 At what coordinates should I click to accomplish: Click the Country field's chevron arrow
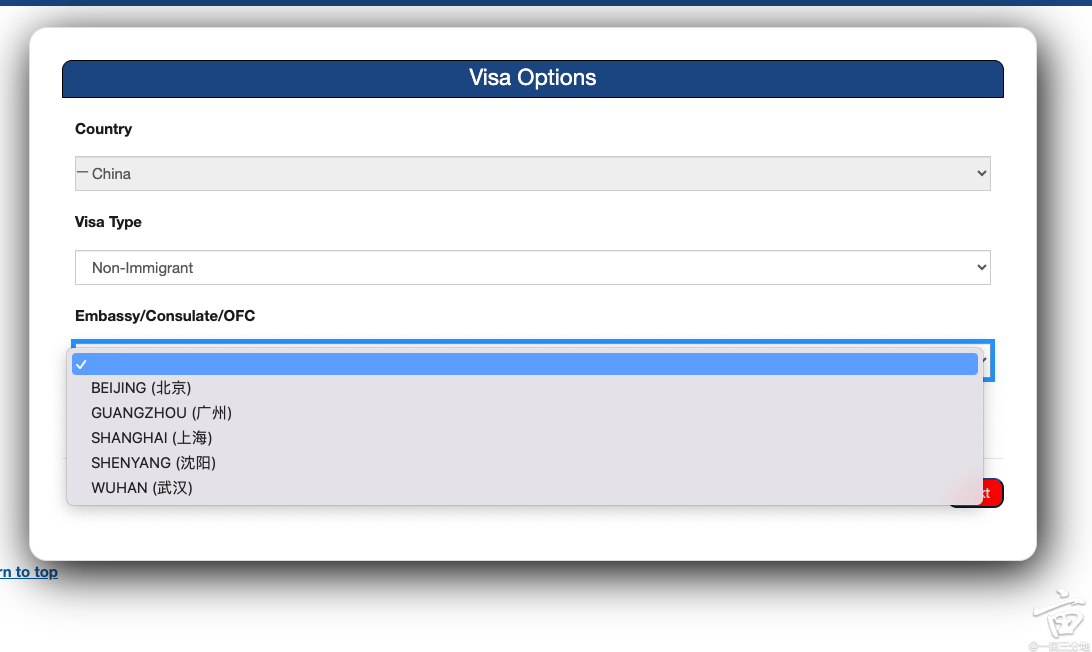click(981, 174)
